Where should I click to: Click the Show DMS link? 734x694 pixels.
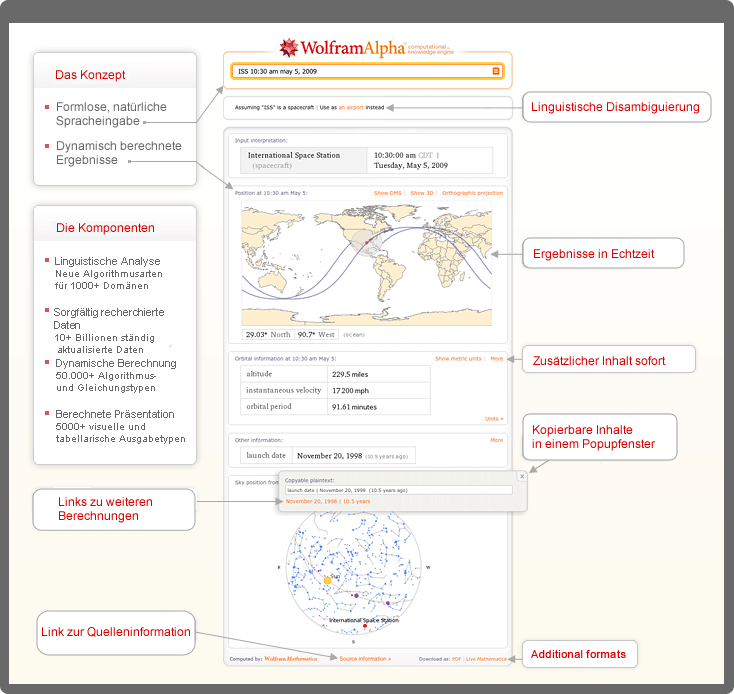(388, 193)
